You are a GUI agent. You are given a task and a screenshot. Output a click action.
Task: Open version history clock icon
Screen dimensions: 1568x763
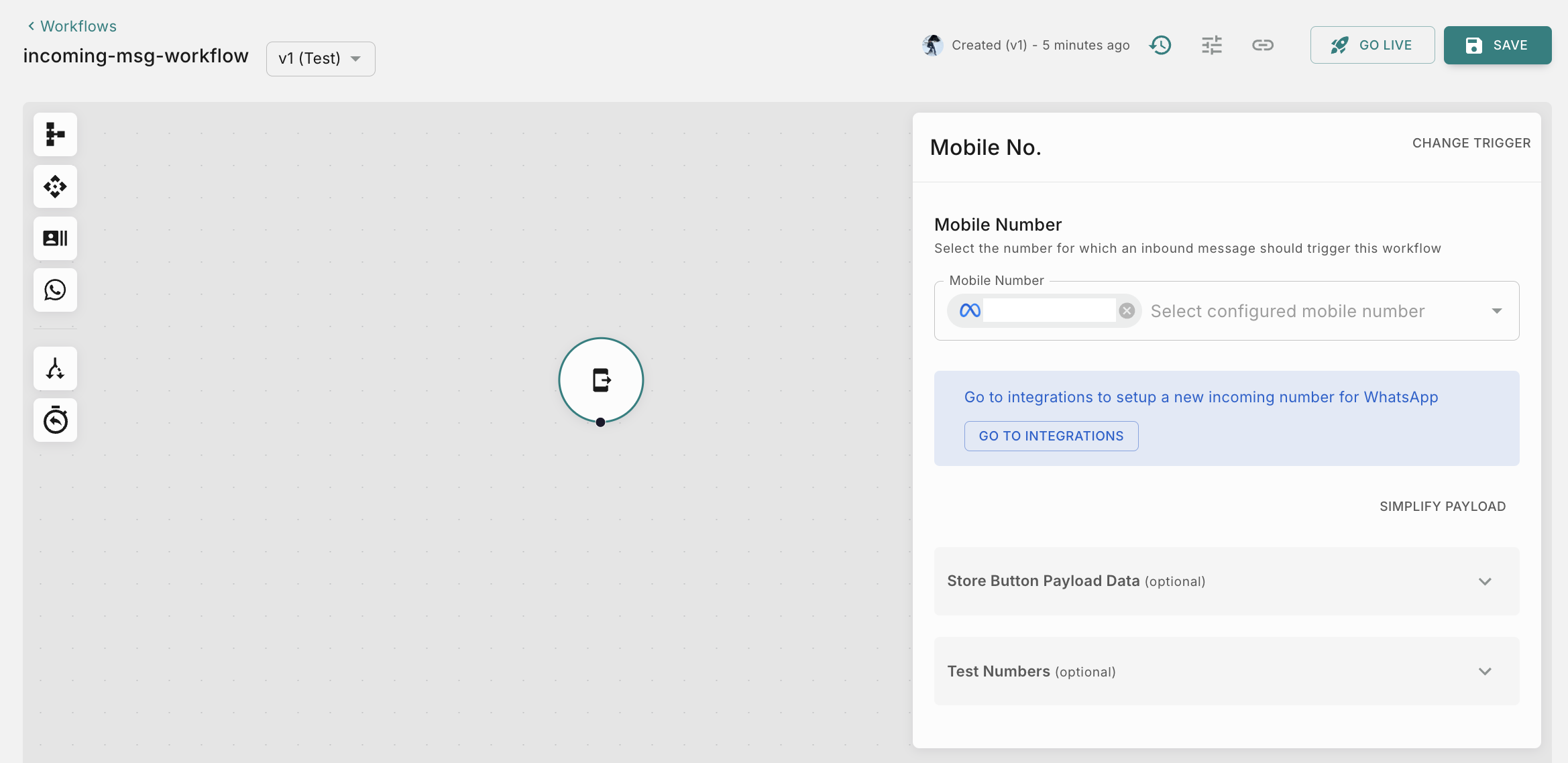[x=1160, y=45]
